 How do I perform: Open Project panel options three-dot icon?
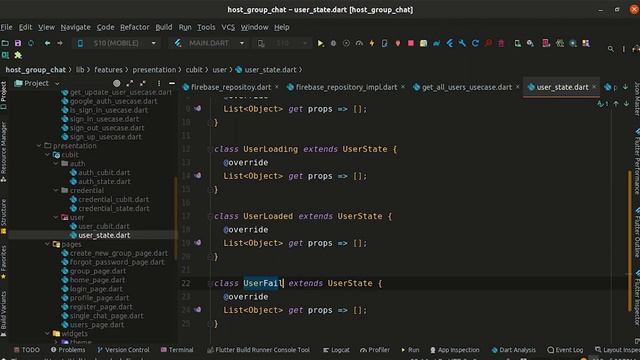[x=159, y=83]
